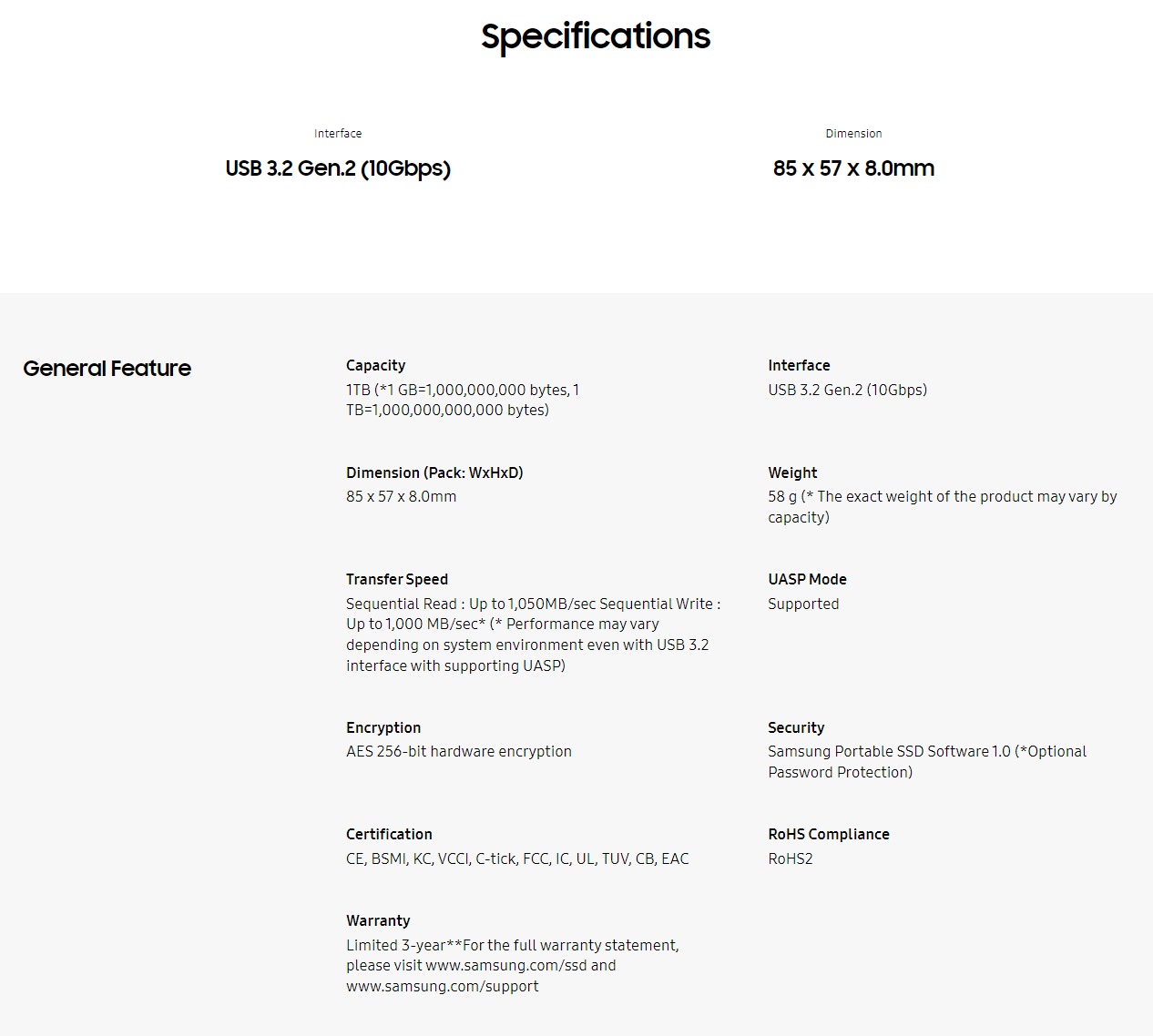The width and height of the screenshot is (1153, 1036).
Task: Click the "Warranty" spec label
Action: 378,920
